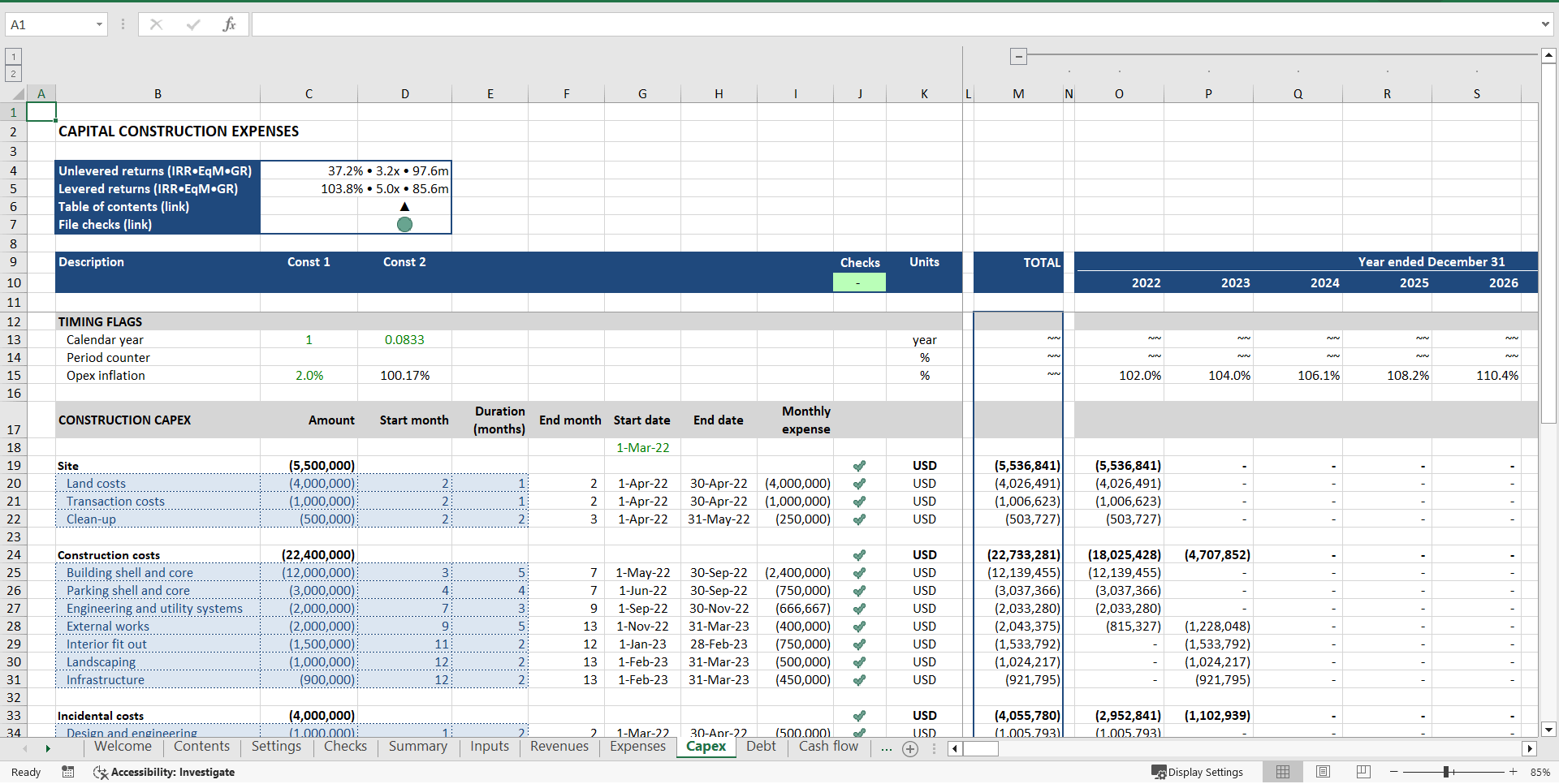Switch to Page Layout view icon
The image size is (1559, 784).
(x=1323, y=772)
